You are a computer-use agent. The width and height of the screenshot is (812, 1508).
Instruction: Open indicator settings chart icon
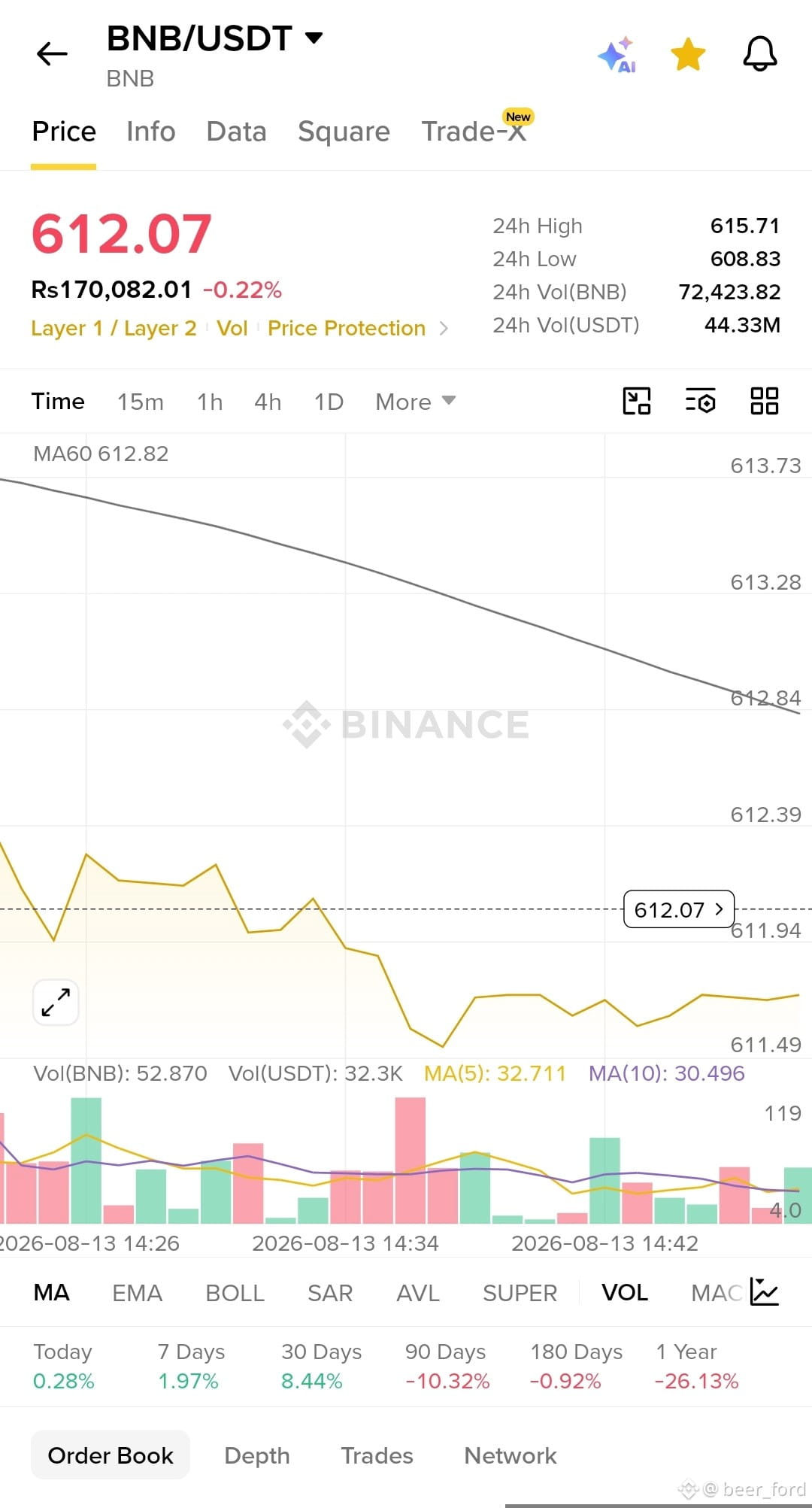(765, 1292)
